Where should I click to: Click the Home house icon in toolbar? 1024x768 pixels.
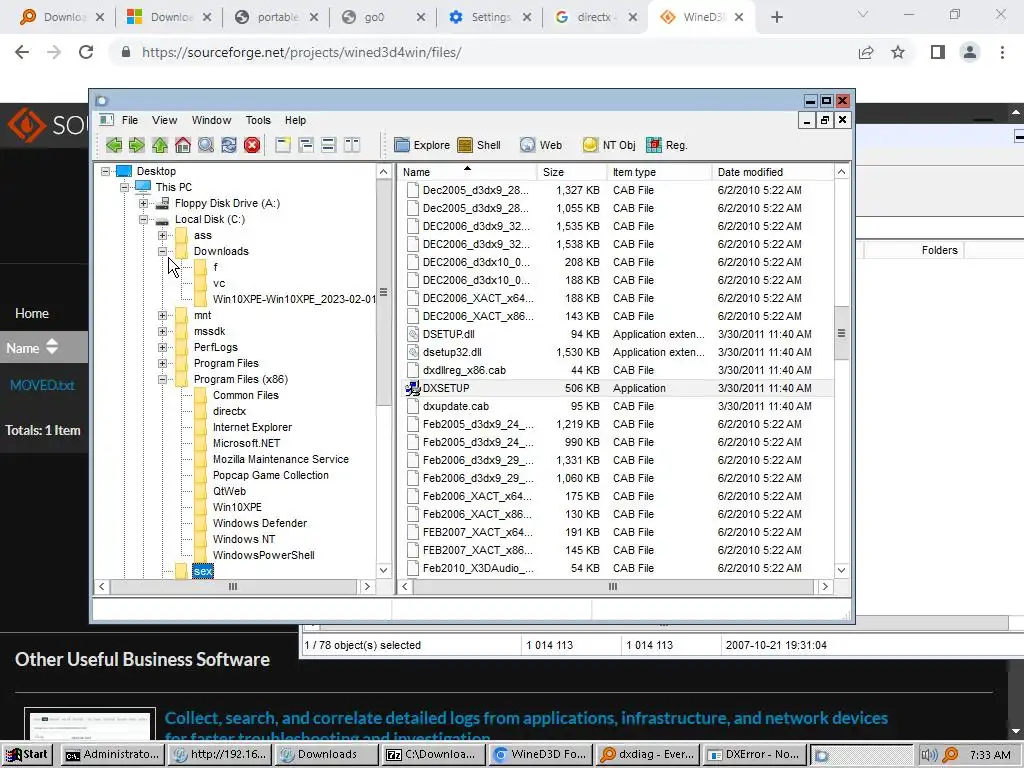click(183, 145)
